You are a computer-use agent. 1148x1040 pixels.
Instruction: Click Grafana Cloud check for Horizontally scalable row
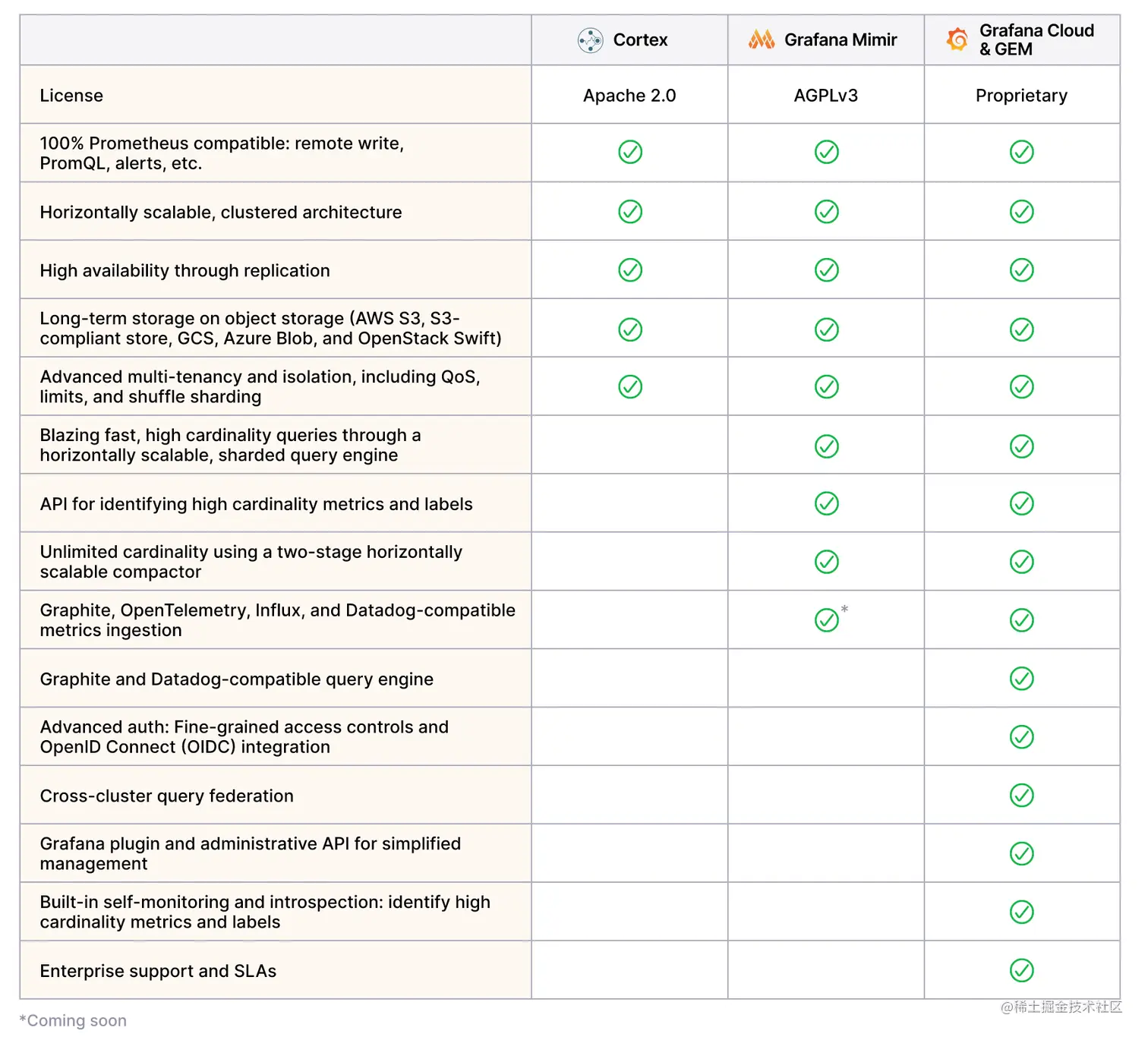pyautogui.click(x=1022, y=212)
